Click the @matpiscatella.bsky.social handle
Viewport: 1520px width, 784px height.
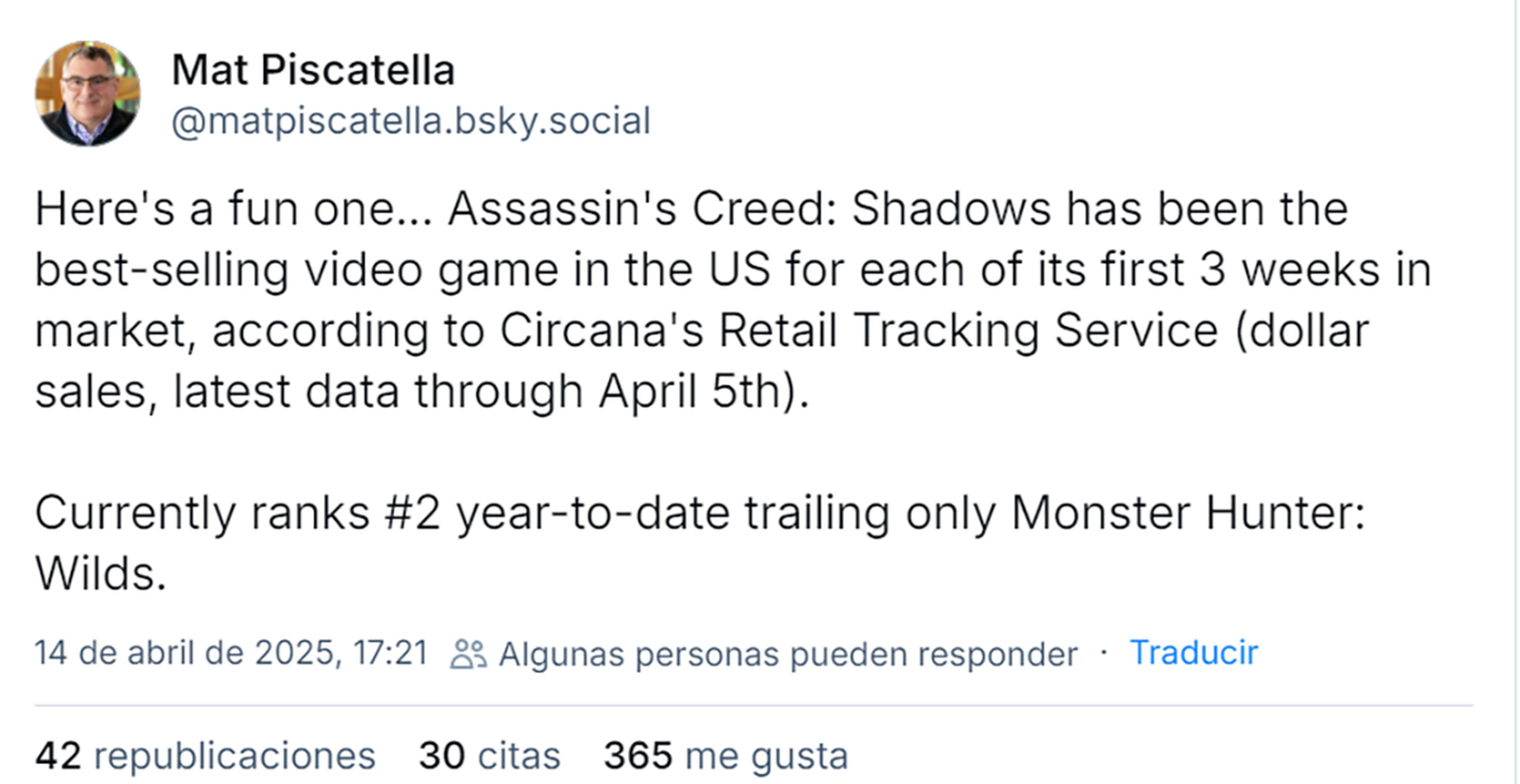click(x=411, y=121)
